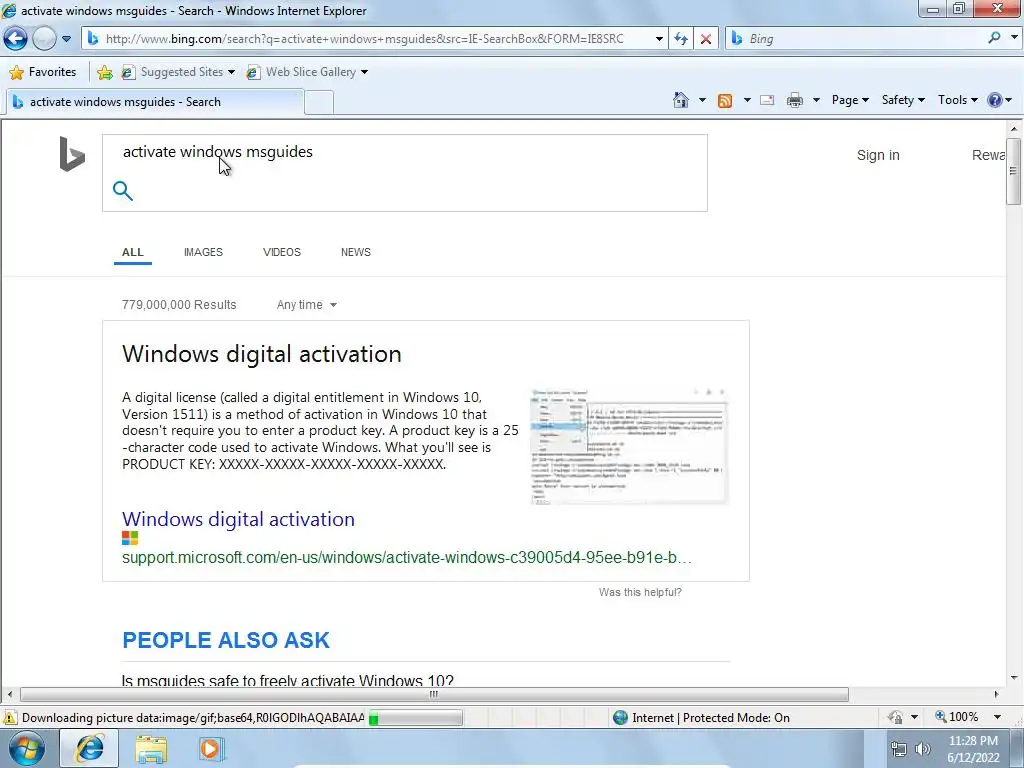Viewport: 1024px width, 768px height.
Task: Open the Page menu
Action: click(x=850, y=100)
